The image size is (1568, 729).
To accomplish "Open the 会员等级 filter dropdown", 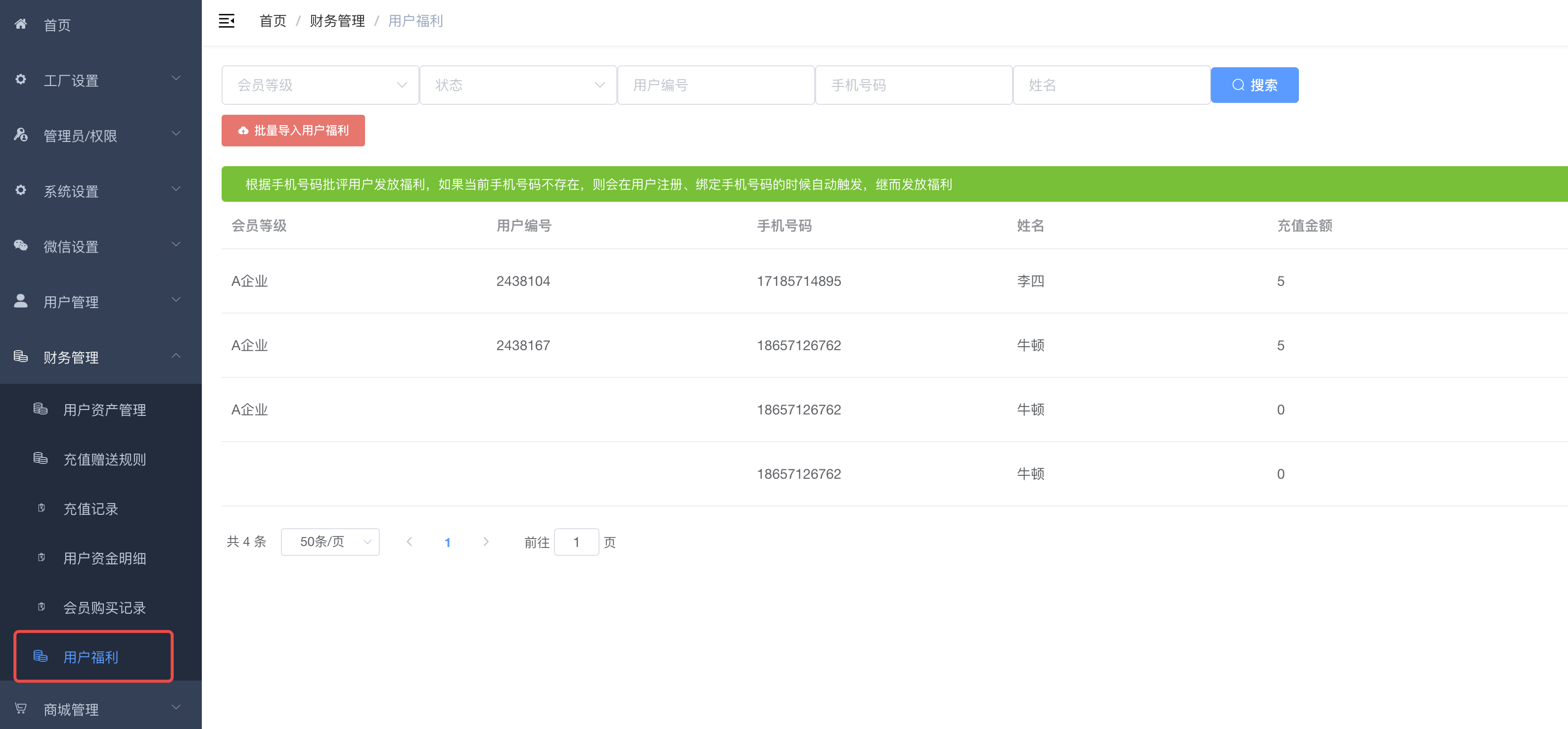I will (320, 85).
